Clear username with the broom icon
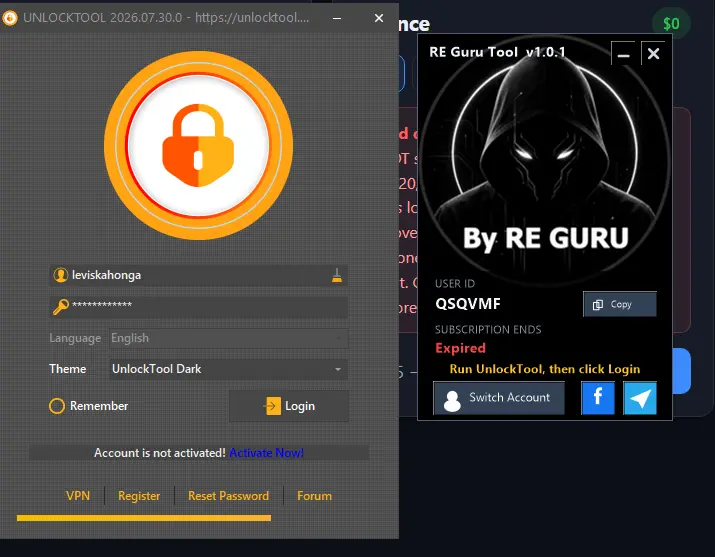Viewport: 715px width, 557px height. point(337,275)
